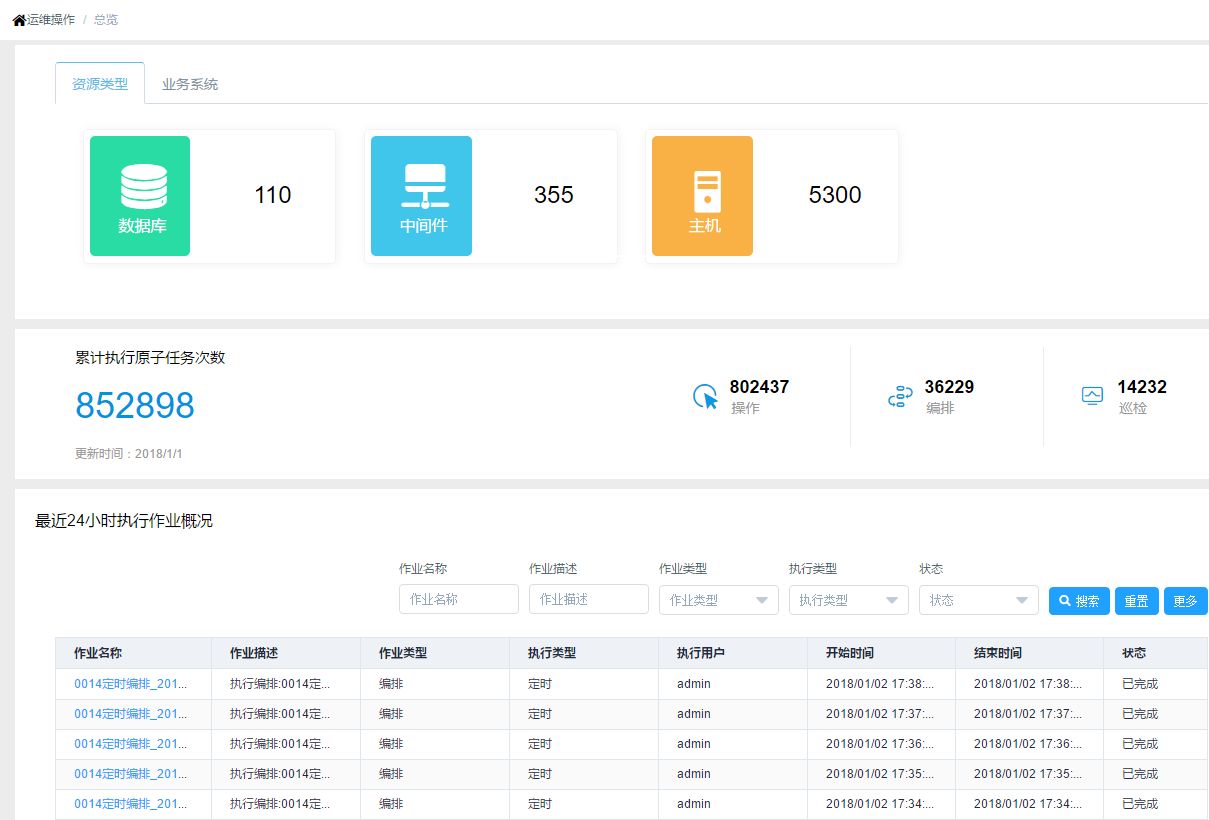Viewport: 1209px width, 820px height.
Task: Click the 重置 reset button
Action: point(1136,601)
